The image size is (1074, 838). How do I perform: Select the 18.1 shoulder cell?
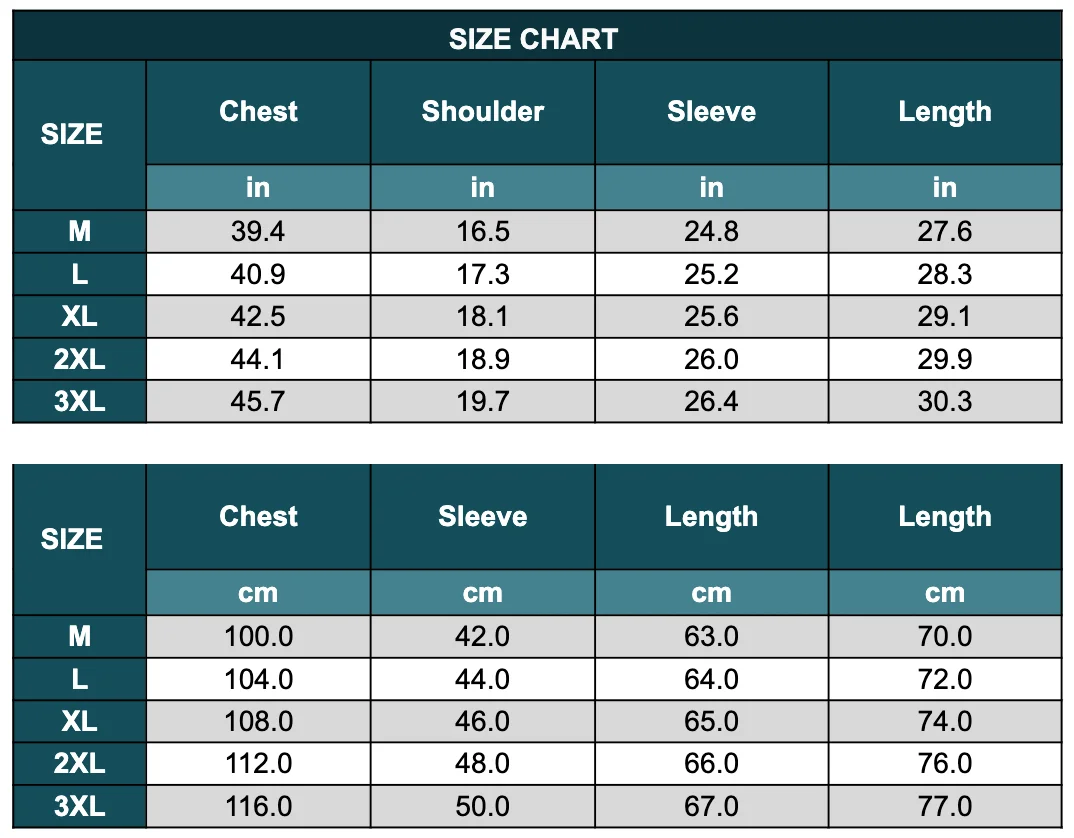tap(482, 317)
